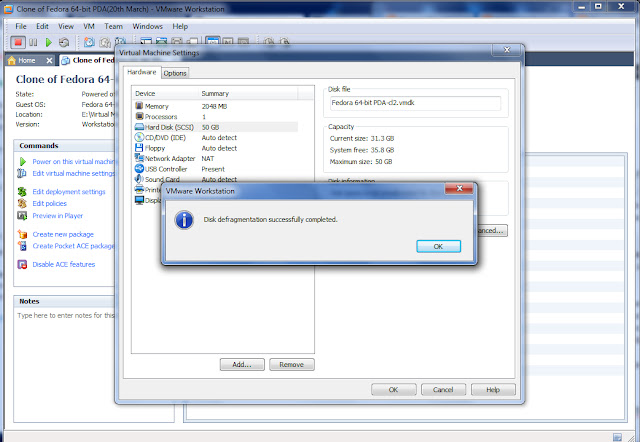Select the Clone of Fedora tab
Screen dimensions: 640x442
click(x=88, y=60)
